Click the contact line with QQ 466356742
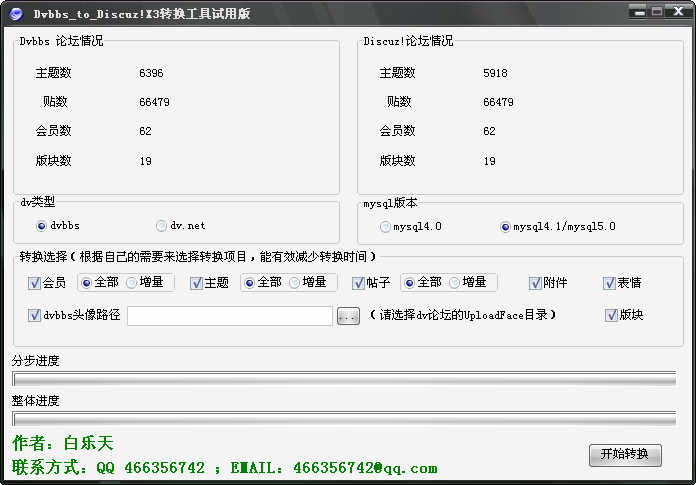The height and width of the screenshot is (485, 696). click(x=225, y=468)
